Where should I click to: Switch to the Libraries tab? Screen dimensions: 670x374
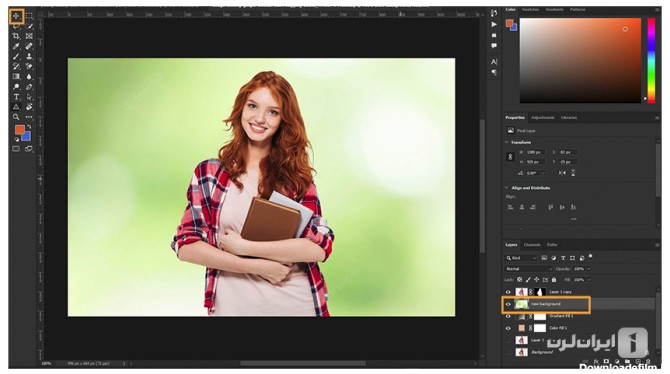coord(569,118)
